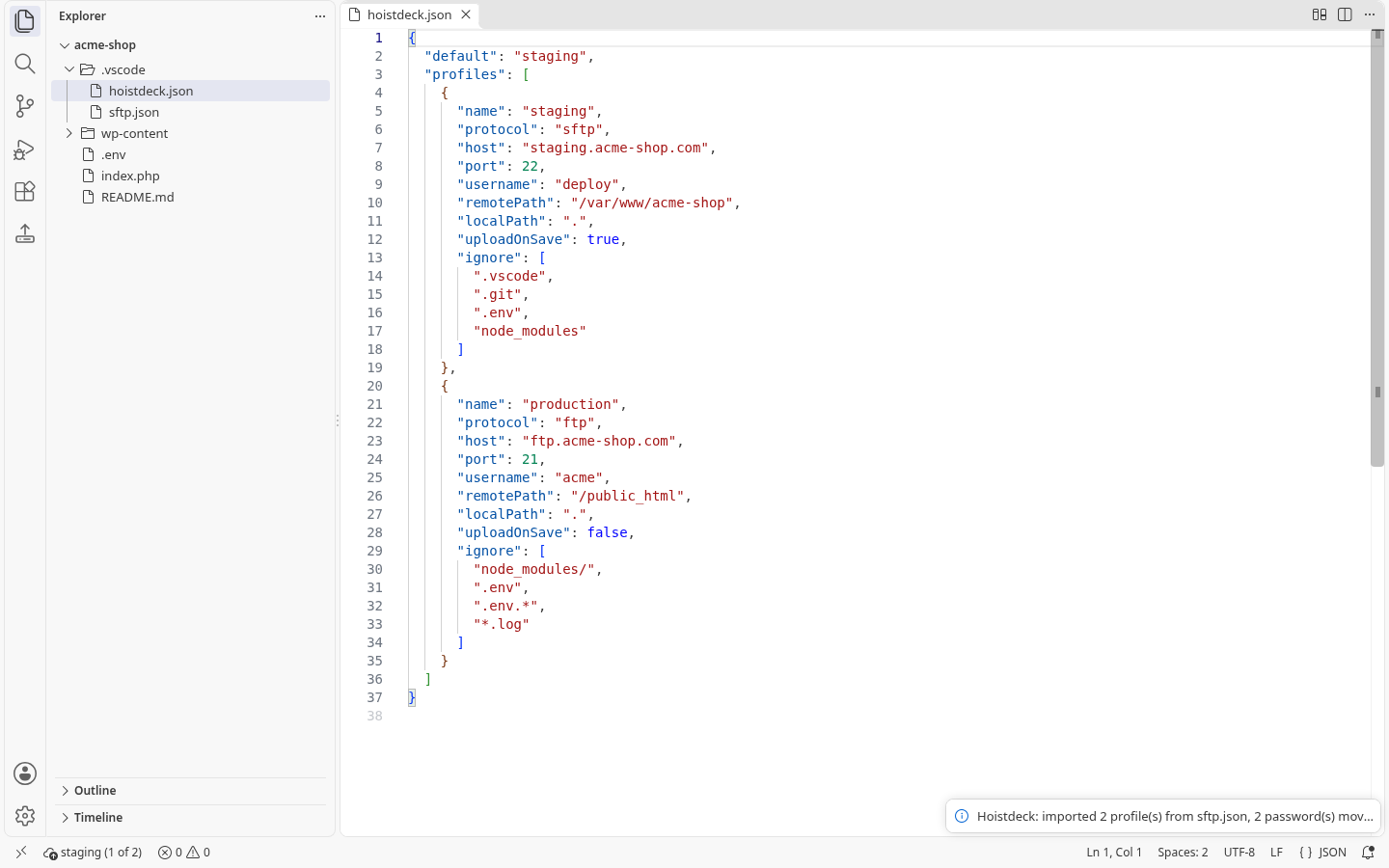Close the hoistdeck.json tab

(x=466, y=14)
